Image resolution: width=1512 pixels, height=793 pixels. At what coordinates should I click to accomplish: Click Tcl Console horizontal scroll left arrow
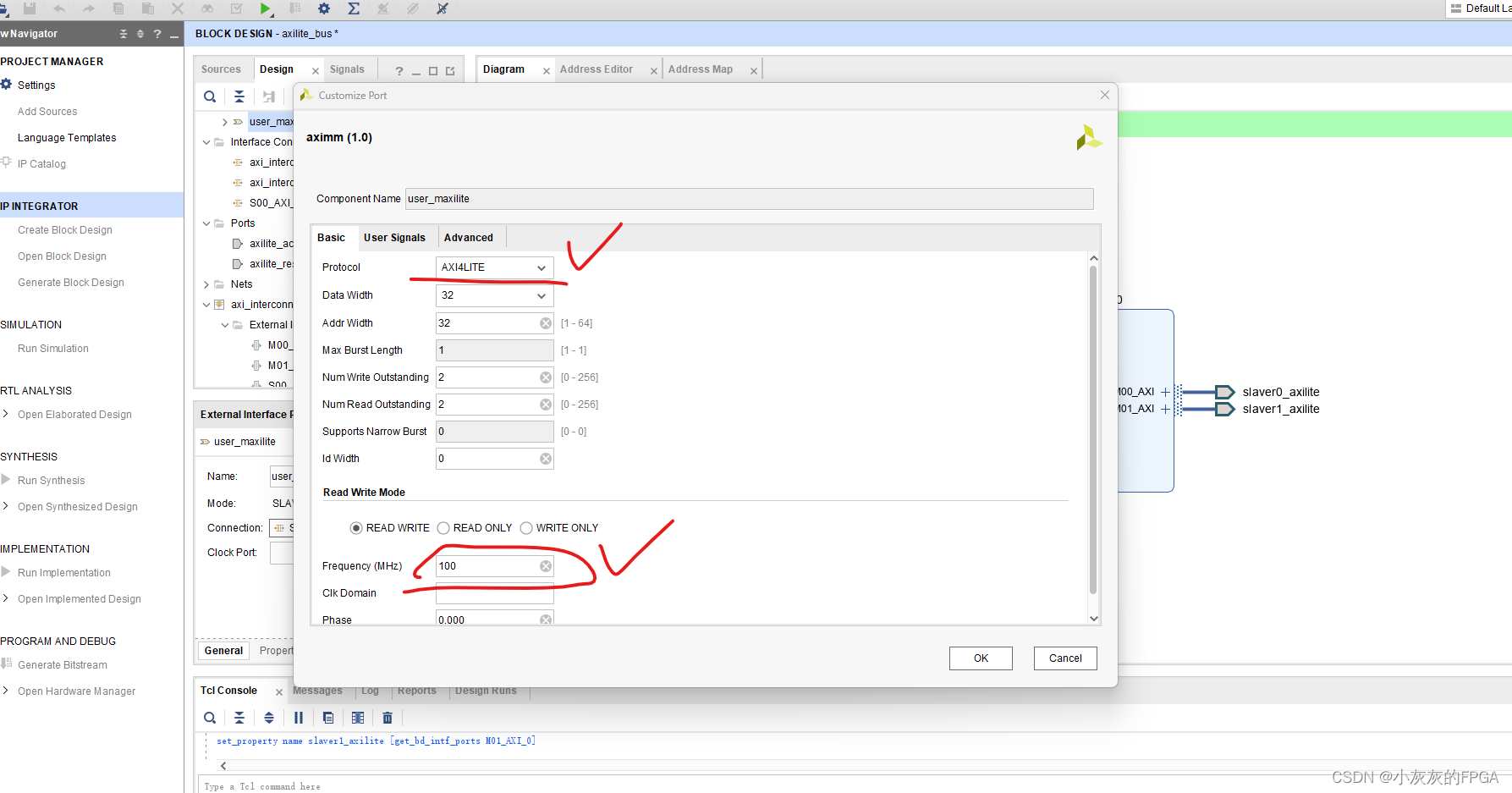point(223,766)
